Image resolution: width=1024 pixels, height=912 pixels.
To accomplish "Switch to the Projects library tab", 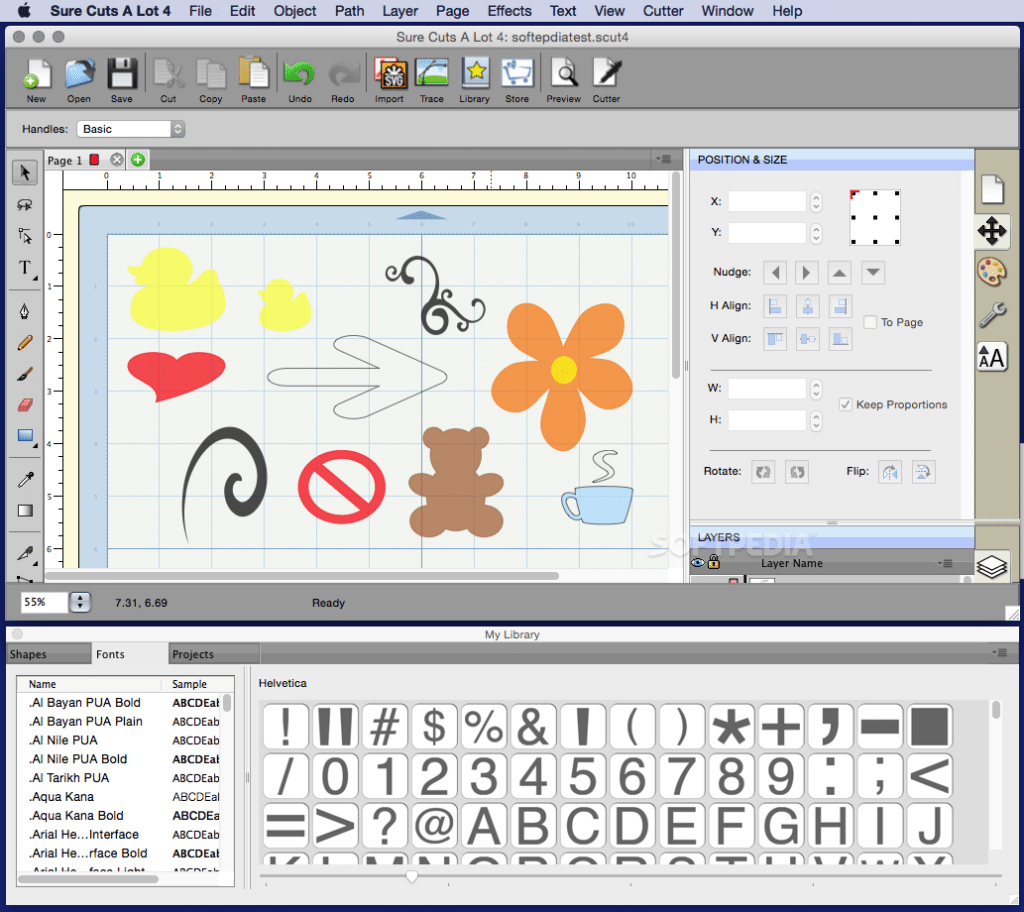I will click(x=214, y=654).
